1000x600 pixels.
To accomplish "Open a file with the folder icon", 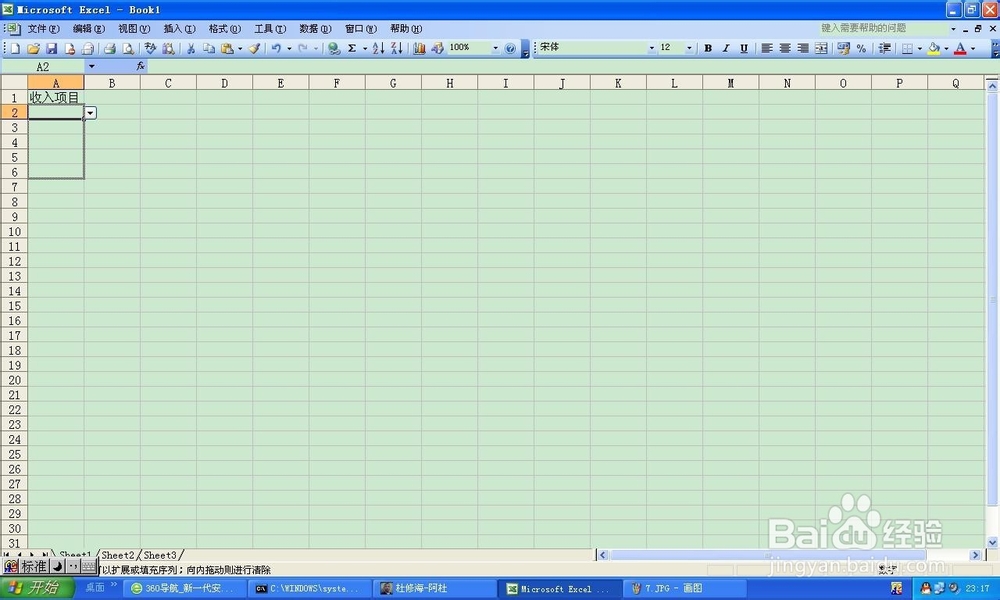I will tap(33, 48).
